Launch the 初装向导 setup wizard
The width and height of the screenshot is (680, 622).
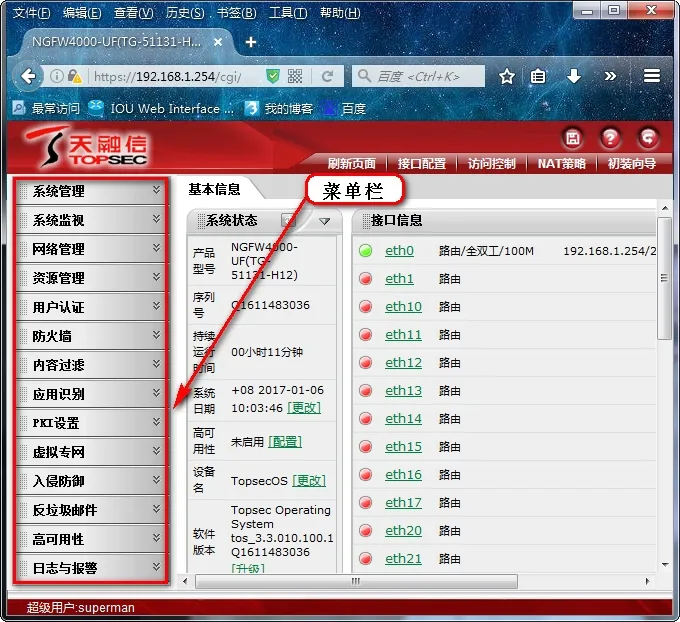pyautogui.click(x=631, y=164)
